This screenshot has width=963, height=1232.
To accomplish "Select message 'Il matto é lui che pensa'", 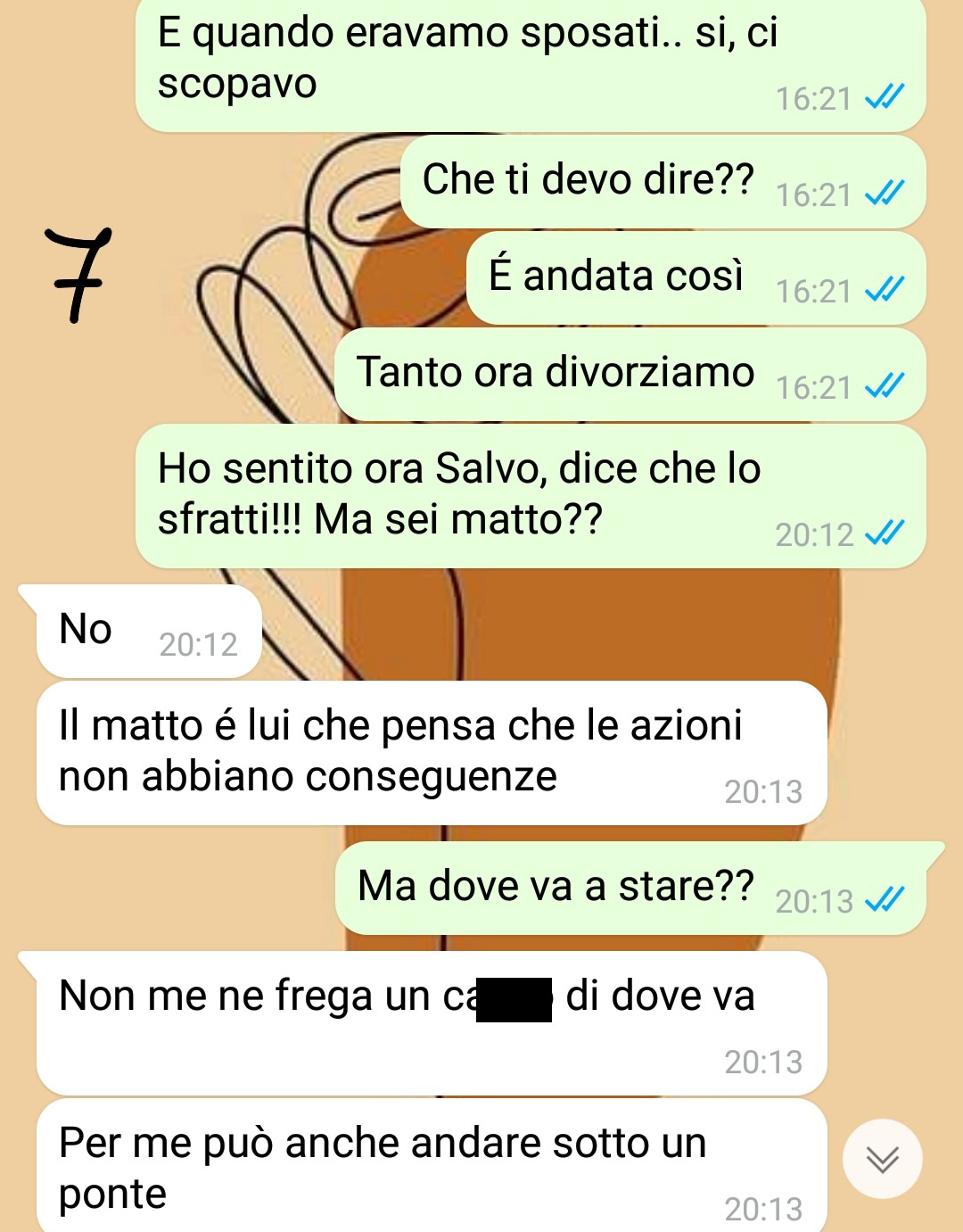I will tap(432, 753).
